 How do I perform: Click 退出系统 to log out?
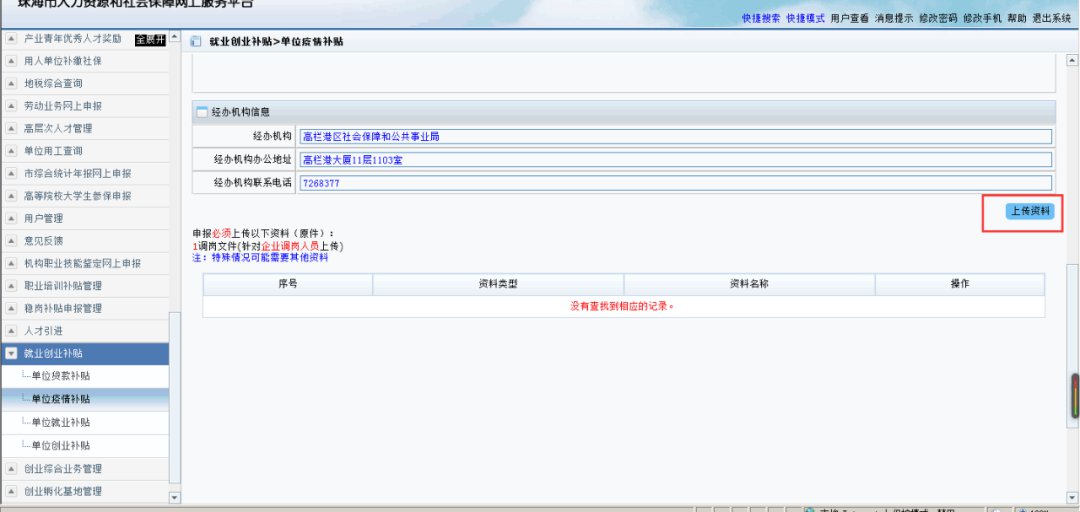click(1051, 18)
